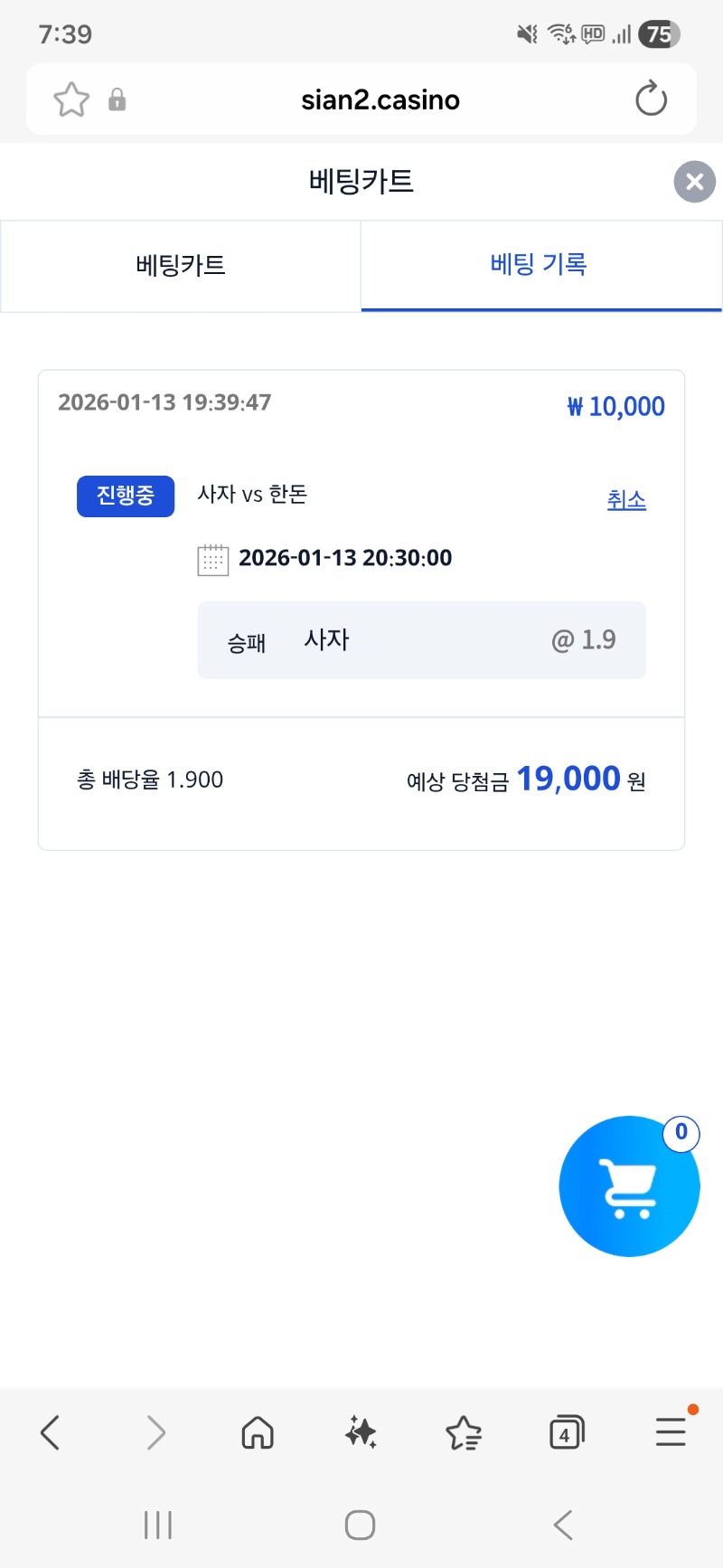
Task: Tap the AI sparkle icon
Action: [x=361, y=1432]
